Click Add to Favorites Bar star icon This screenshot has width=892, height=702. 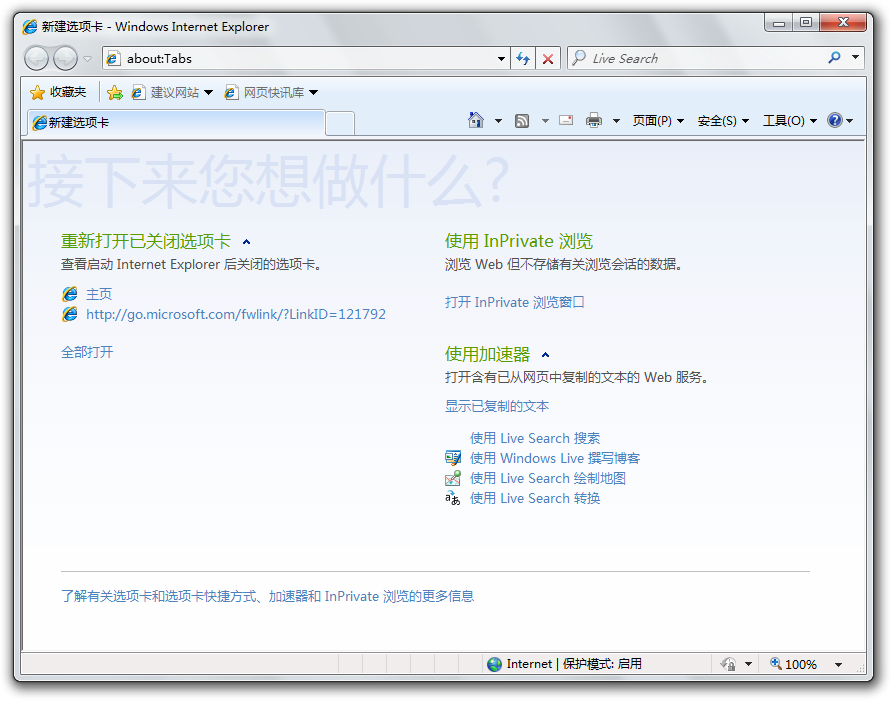click(x=114, y=92)
